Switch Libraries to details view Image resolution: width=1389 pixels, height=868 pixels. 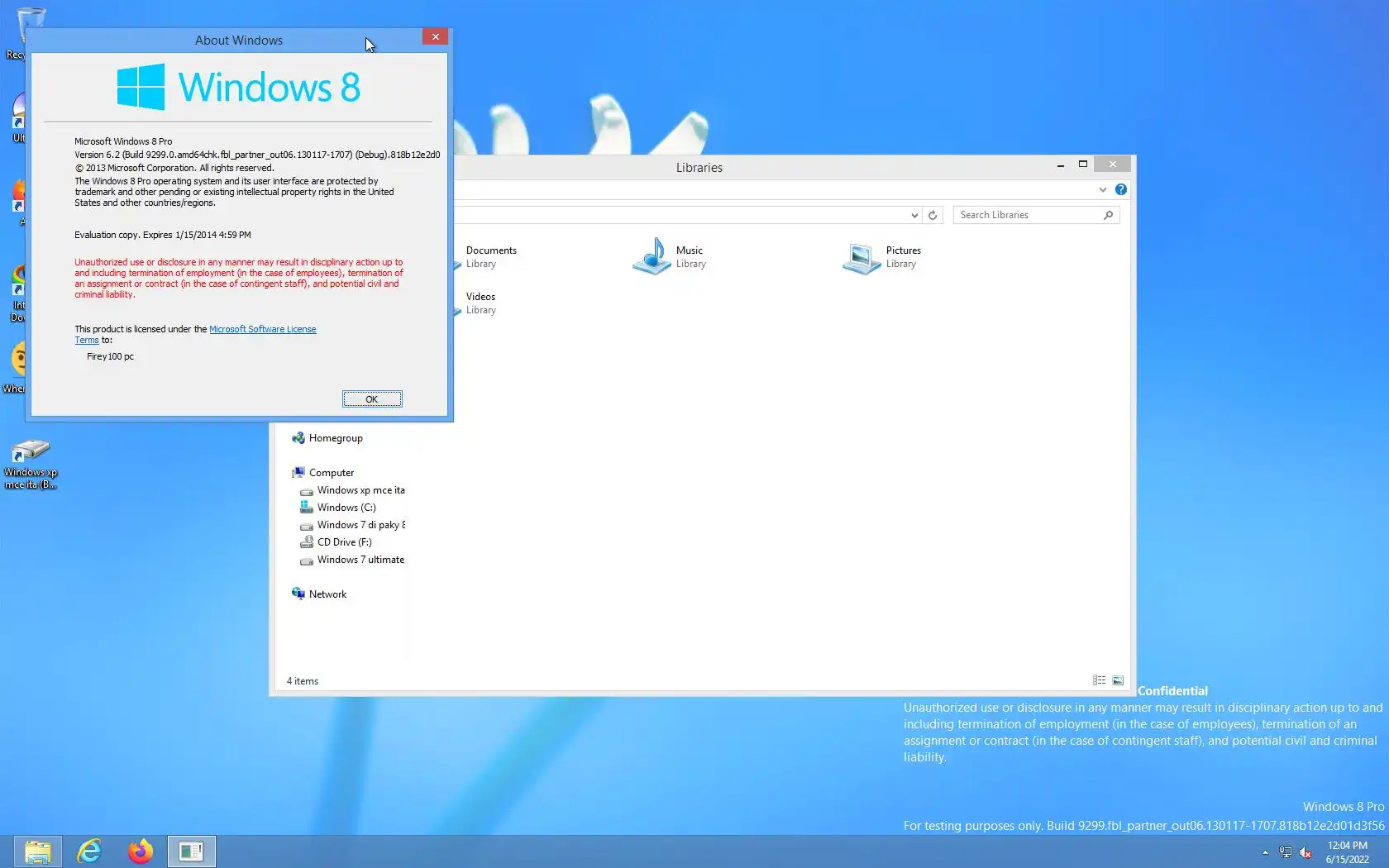coord(1099,680)
